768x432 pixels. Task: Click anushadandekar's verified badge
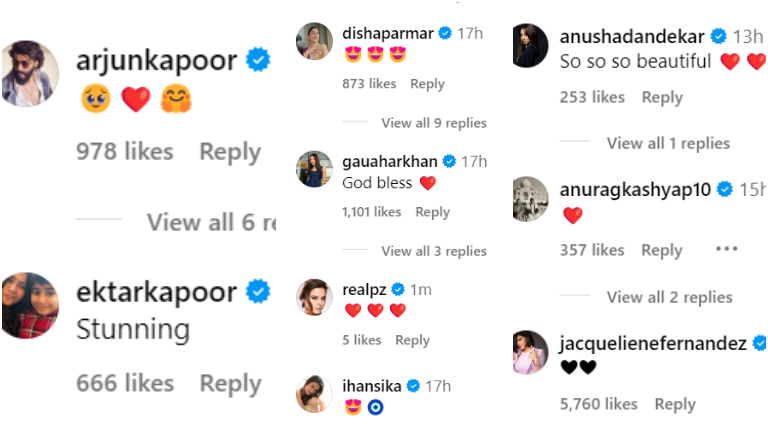pos(719,36)
